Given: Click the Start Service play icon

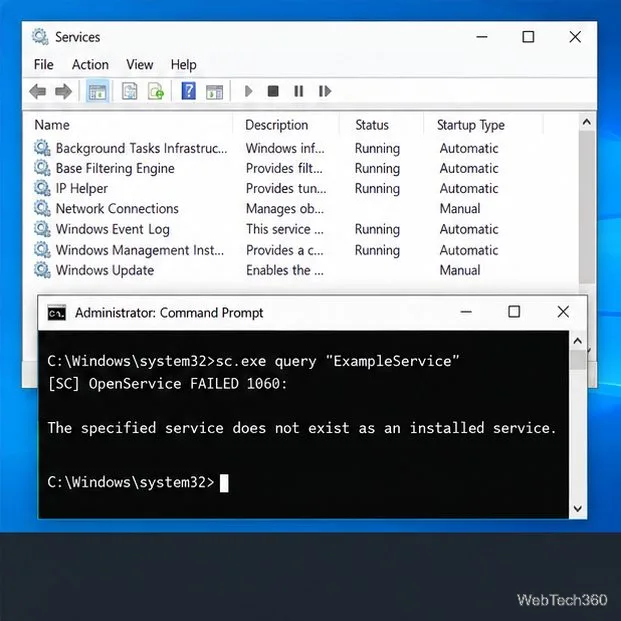Looking at the screenshot, I should click(x=248, y=91).
